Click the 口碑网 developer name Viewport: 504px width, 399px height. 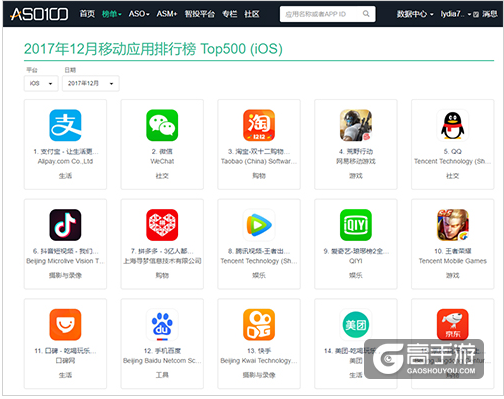[65, 361]
